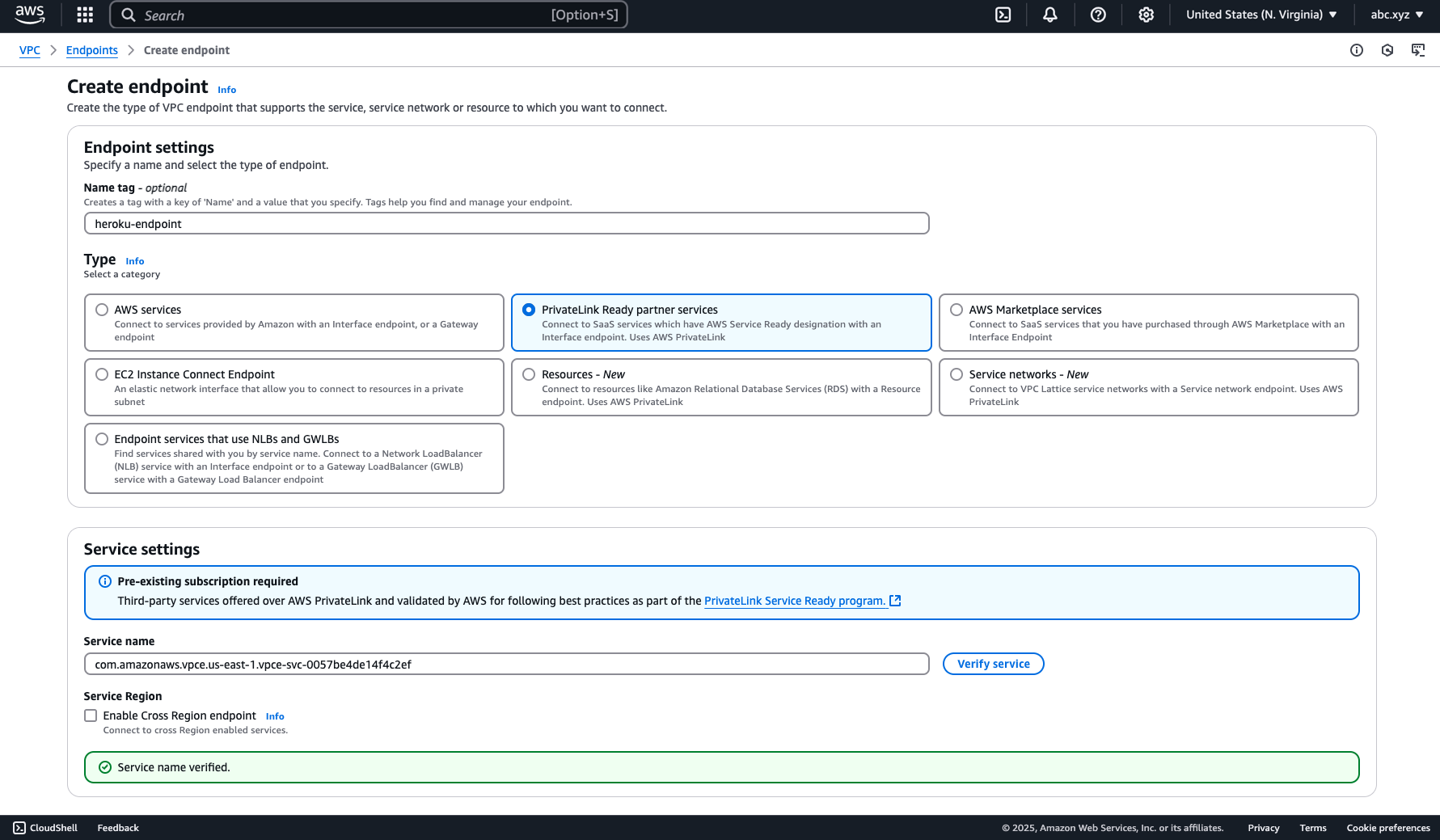Launch CloudShell from top bar icon
Viewport: 1440px width, 840px height.
1003,15
